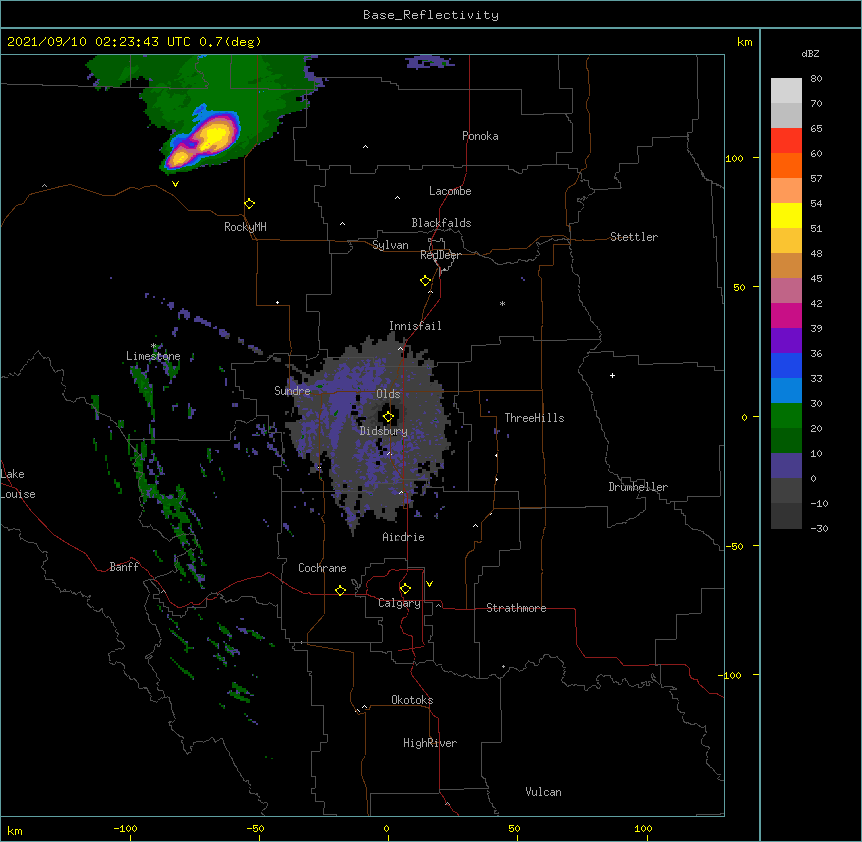Click the dBZ legend heading
Screen dimensions: 862x842
(810, 53)
